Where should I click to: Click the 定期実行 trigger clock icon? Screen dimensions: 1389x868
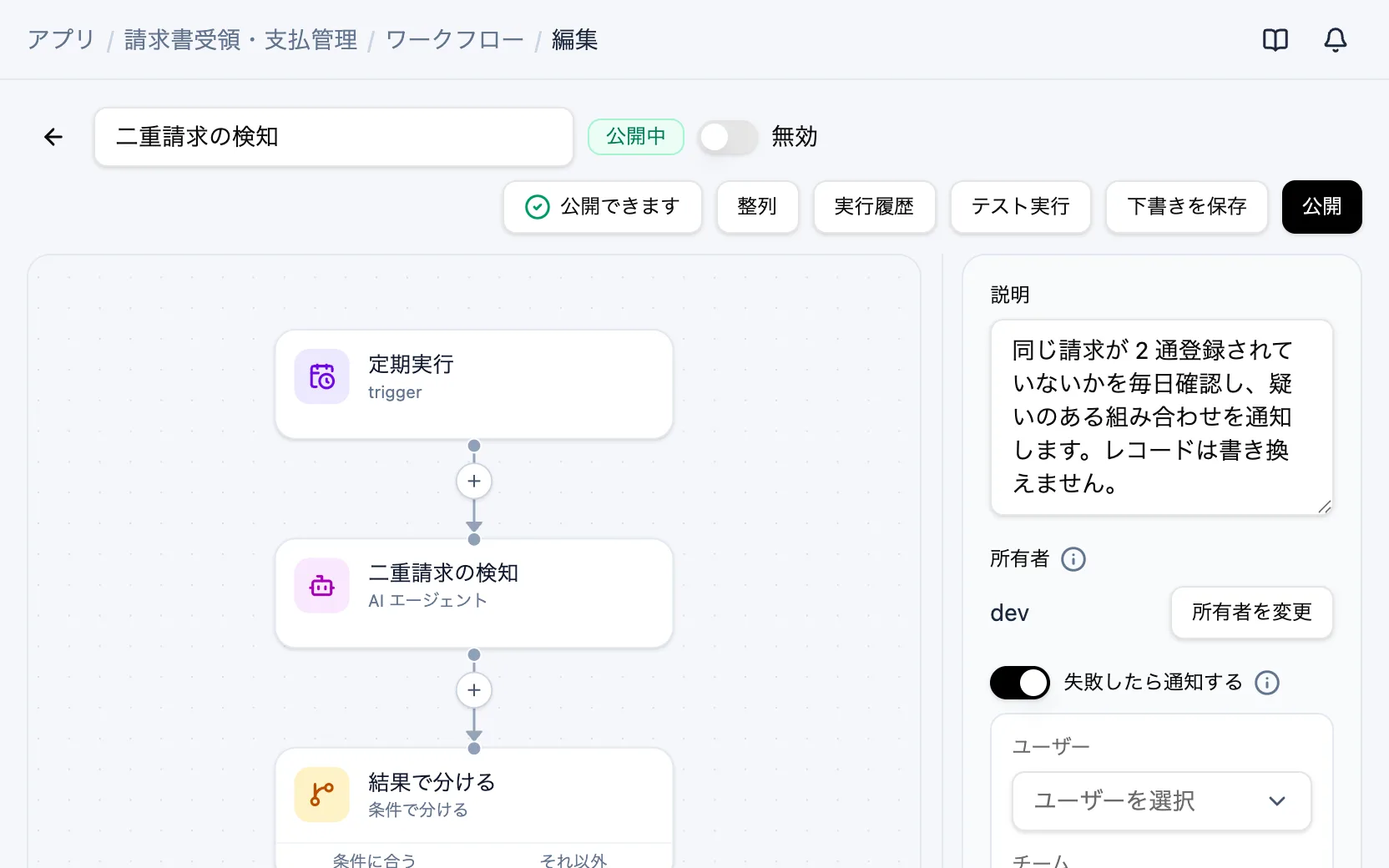[322, 376]
